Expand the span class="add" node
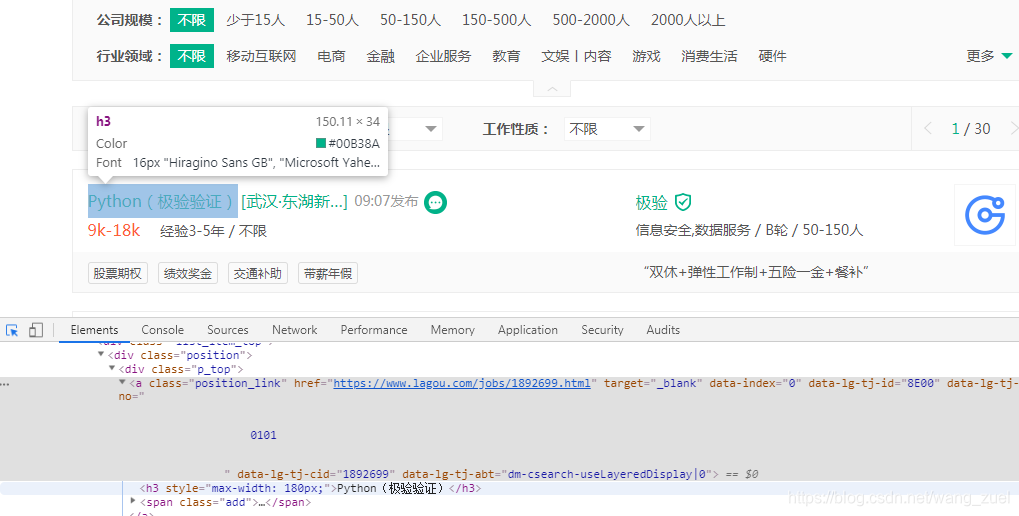The width and height of the screenshot is (1019, 516). click(x=133, y=502)
